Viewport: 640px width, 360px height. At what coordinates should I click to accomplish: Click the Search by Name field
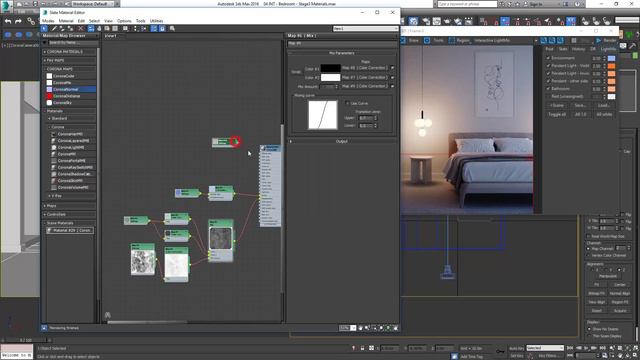click(x=73, y=42)
